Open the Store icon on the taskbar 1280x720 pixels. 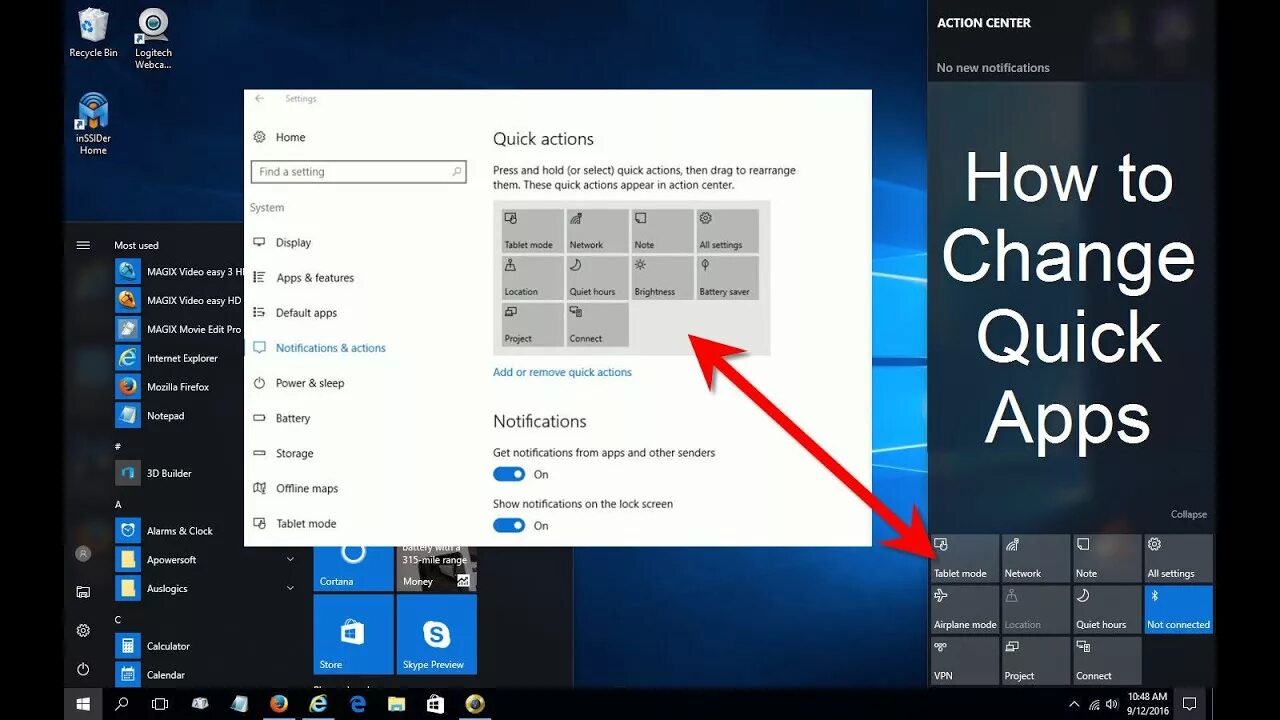(435, 704)
